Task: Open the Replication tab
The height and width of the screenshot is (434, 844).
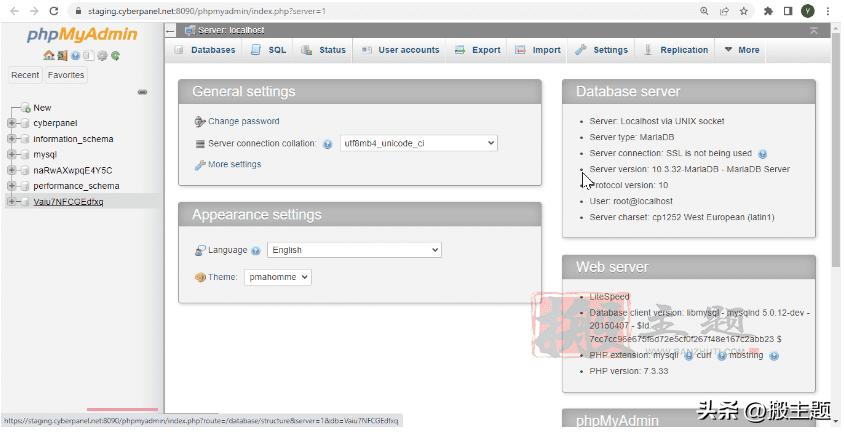Action: (x=676, y=50)
